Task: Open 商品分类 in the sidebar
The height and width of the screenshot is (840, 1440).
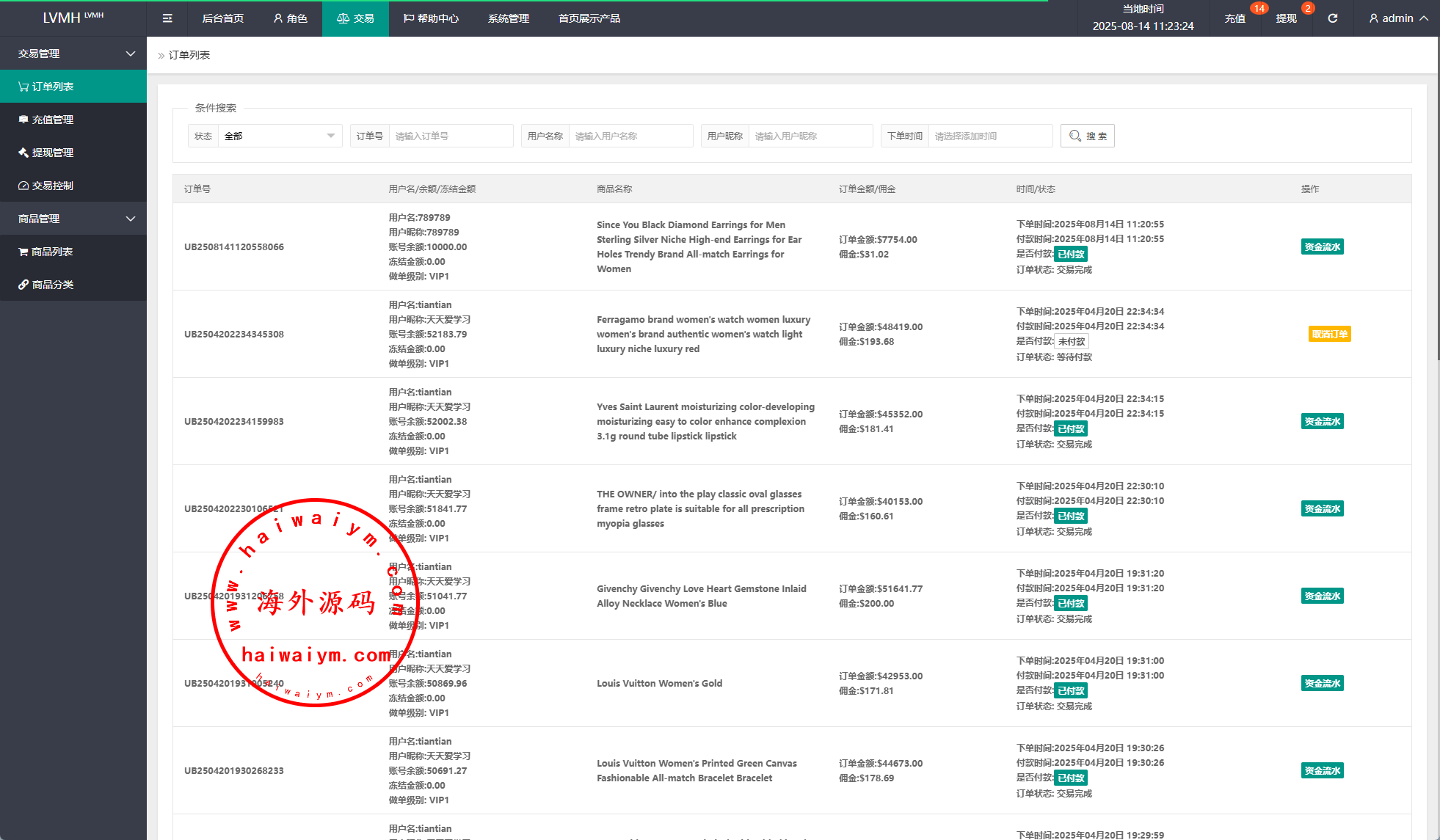Action: coord(52,285)
